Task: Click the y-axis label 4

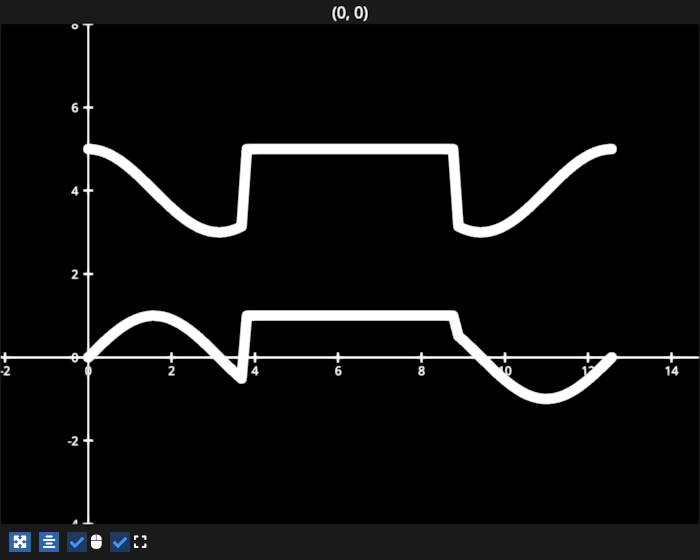Action: pos(75,191)
